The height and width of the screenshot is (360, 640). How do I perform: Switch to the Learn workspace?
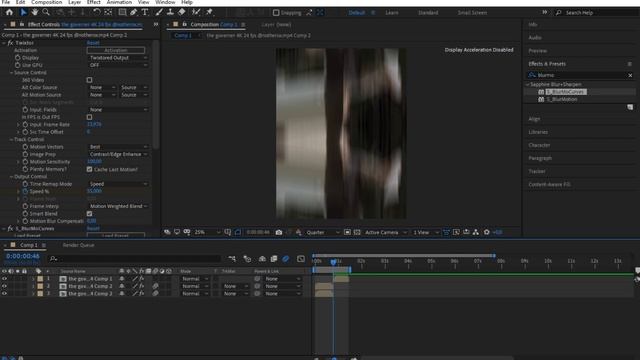[392, 13]
